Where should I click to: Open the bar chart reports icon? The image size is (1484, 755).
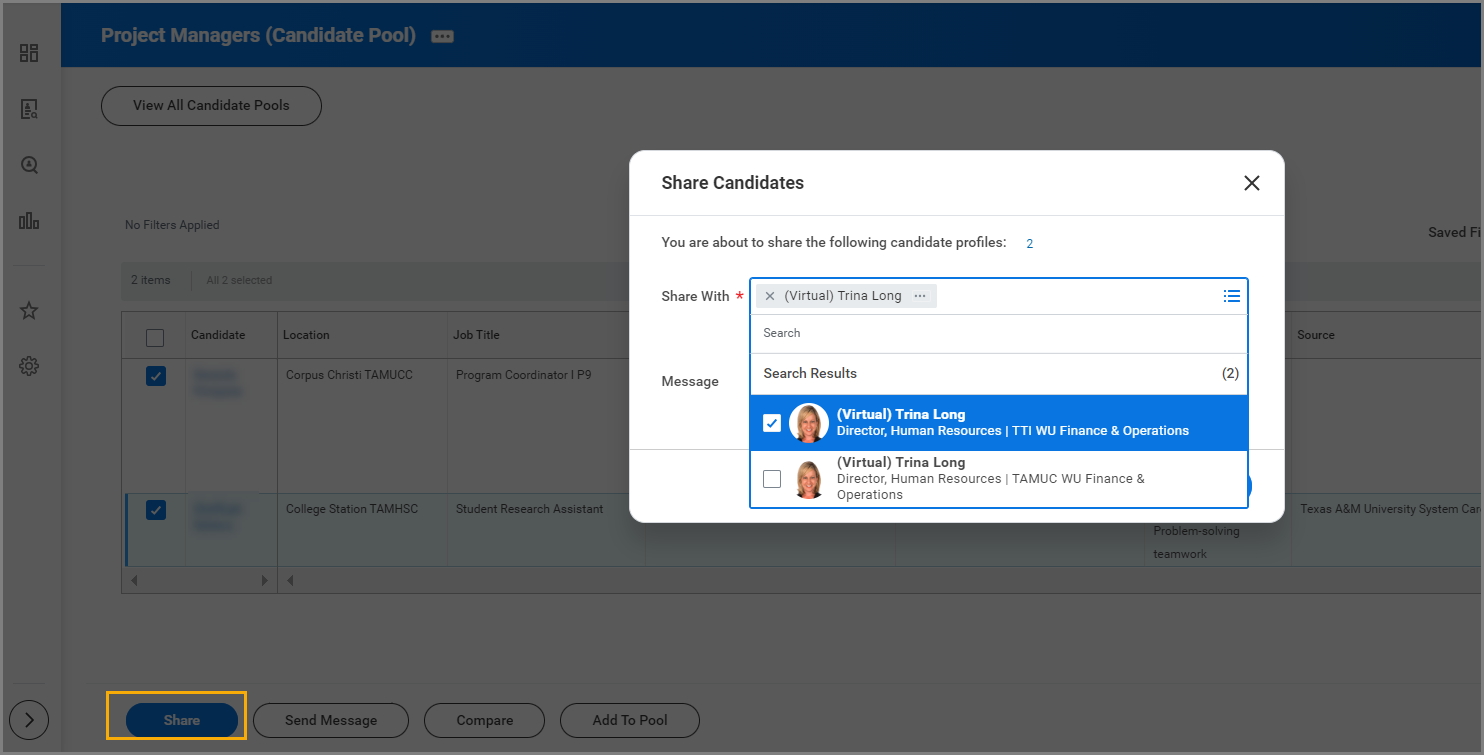[x=29, y=221]
